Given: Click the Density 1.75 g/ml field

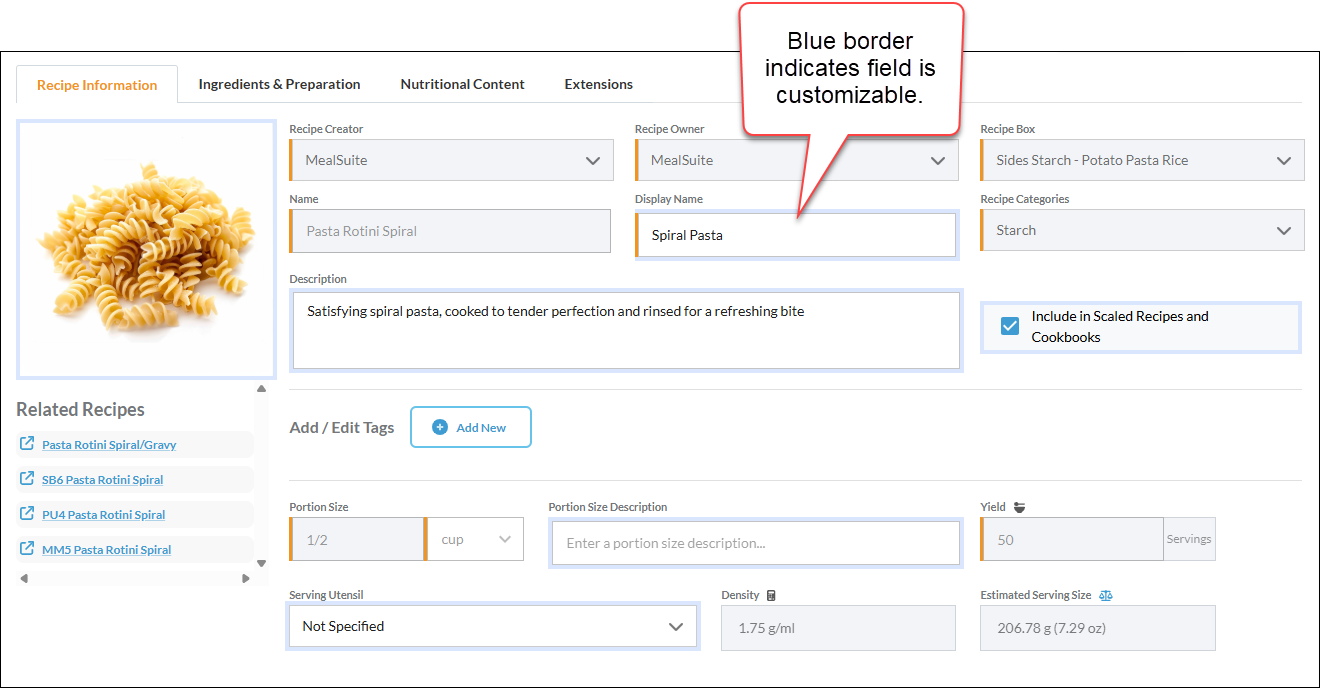Looking at the screenshot, I should 838,628.
